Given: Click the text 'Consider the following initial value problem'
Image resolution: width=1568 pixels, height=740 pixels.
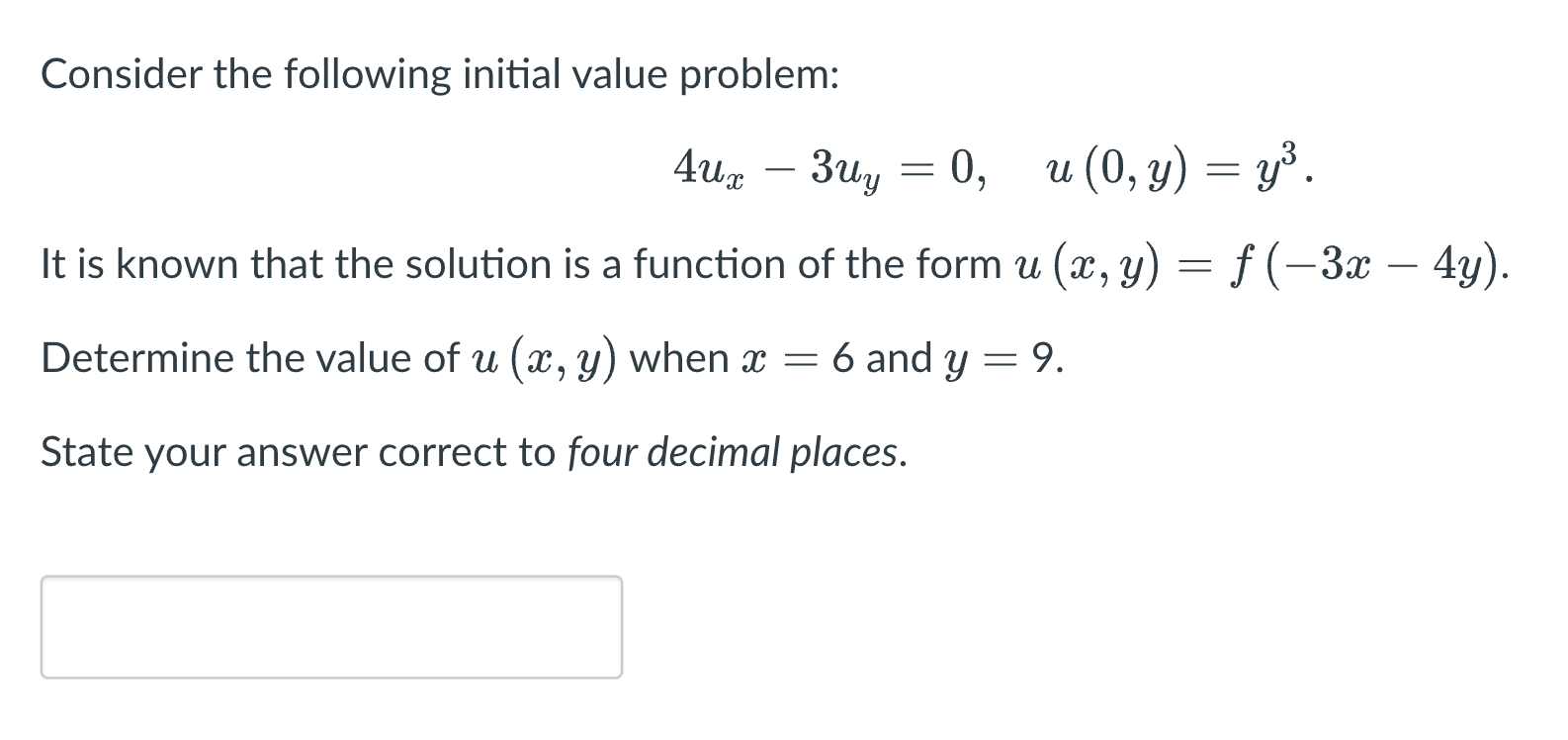Looking at the screenshot, I should (x=438, y=73).
